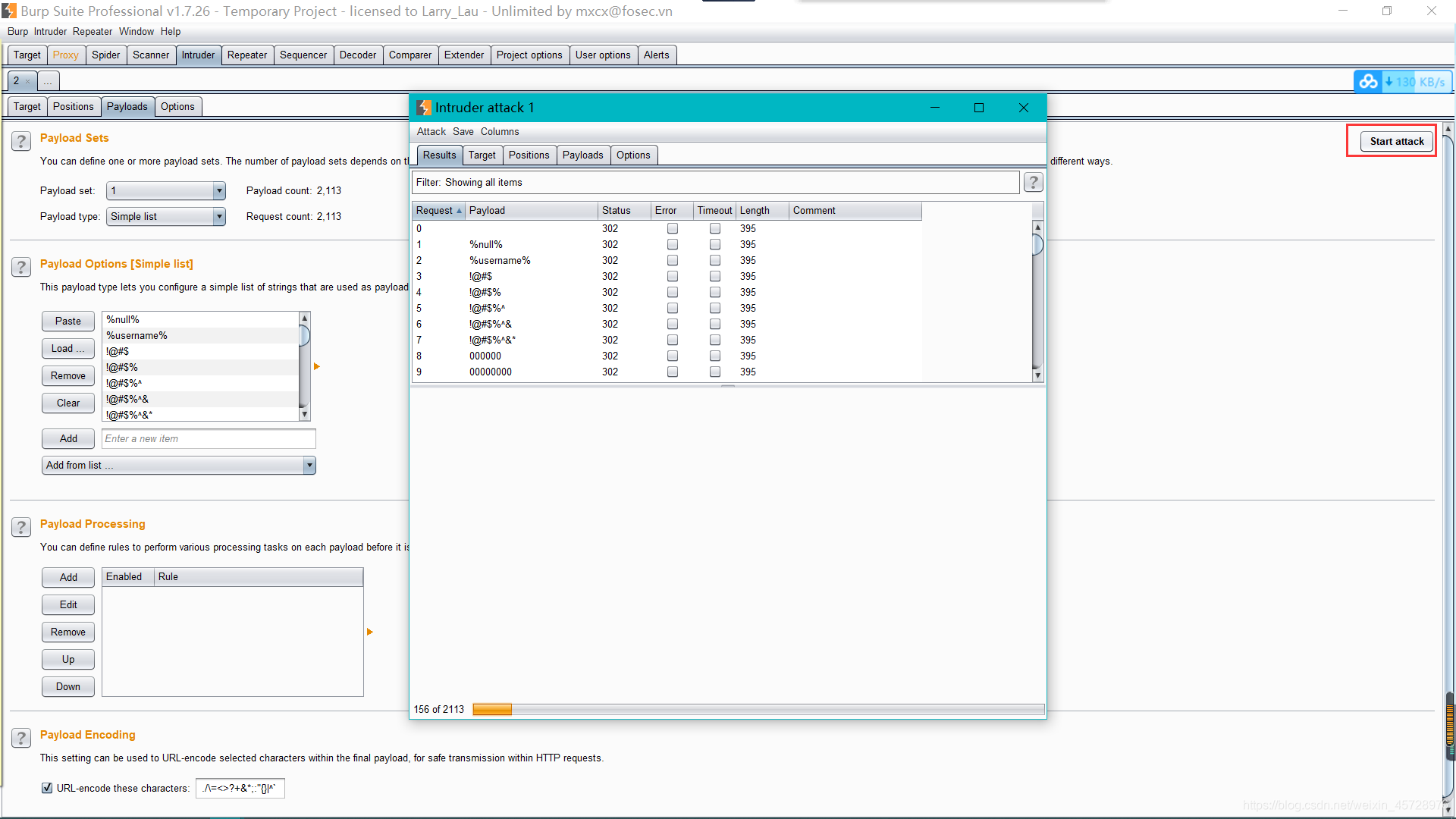Image resolution: width=1456 pixels, height=819 pixels.
Task: Sort results by Payload column header
Action: click(531, 210)
